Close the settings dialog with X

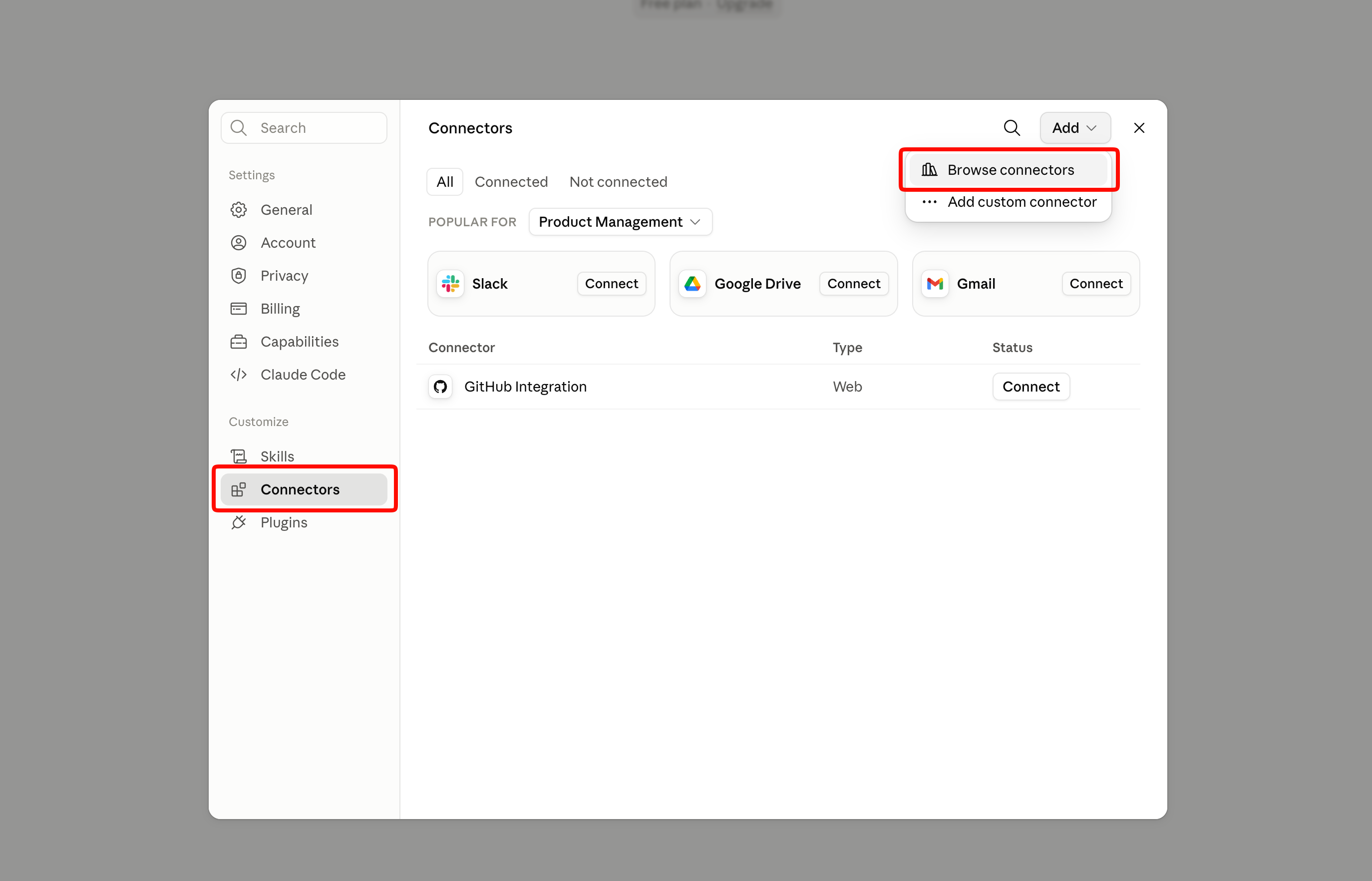[x=1139, y=127]
